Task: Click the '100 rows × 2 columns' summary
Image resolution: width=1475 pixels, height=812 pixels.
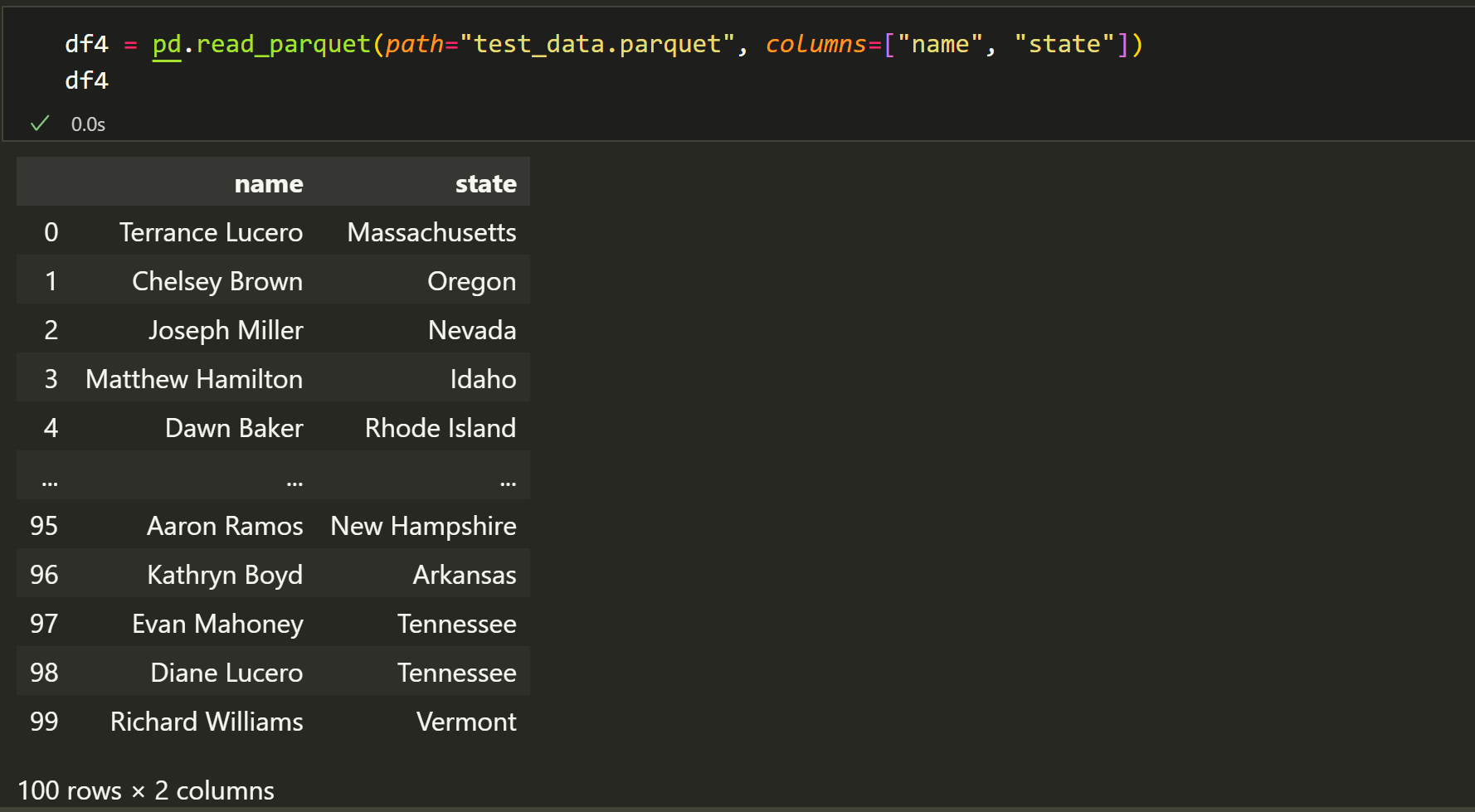Action: coord(146,790)
